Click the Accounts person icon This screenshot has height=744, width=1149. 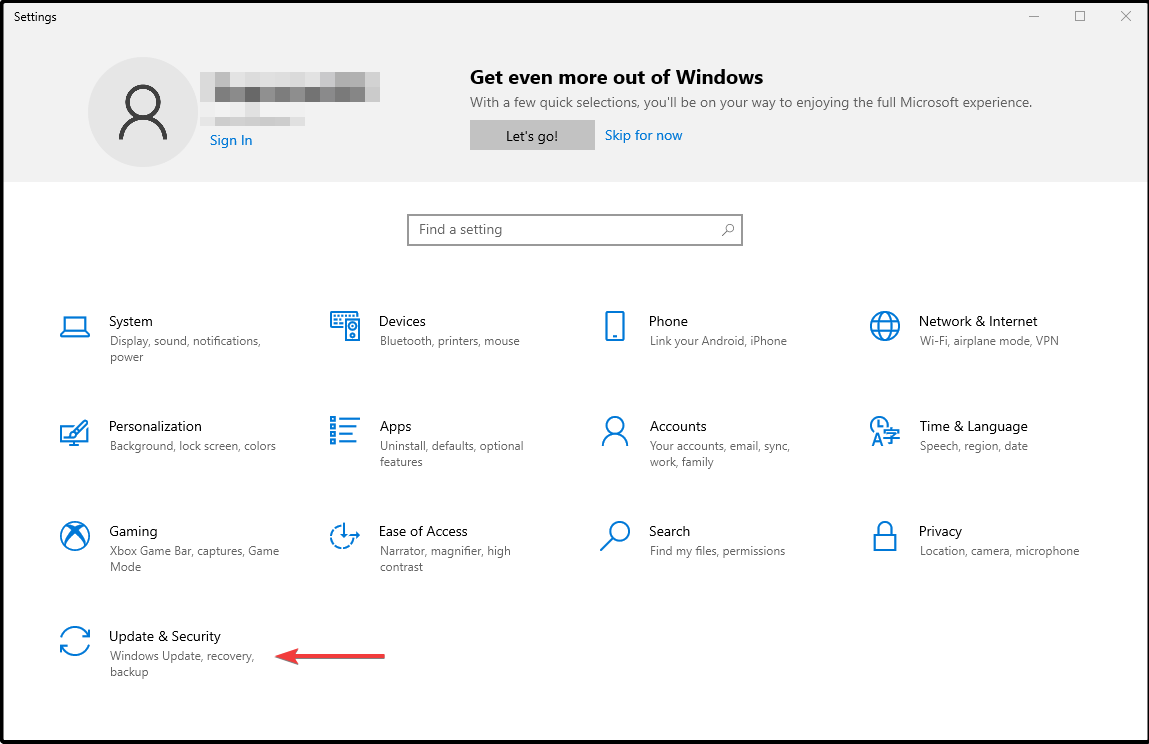(x=615, y=431)
